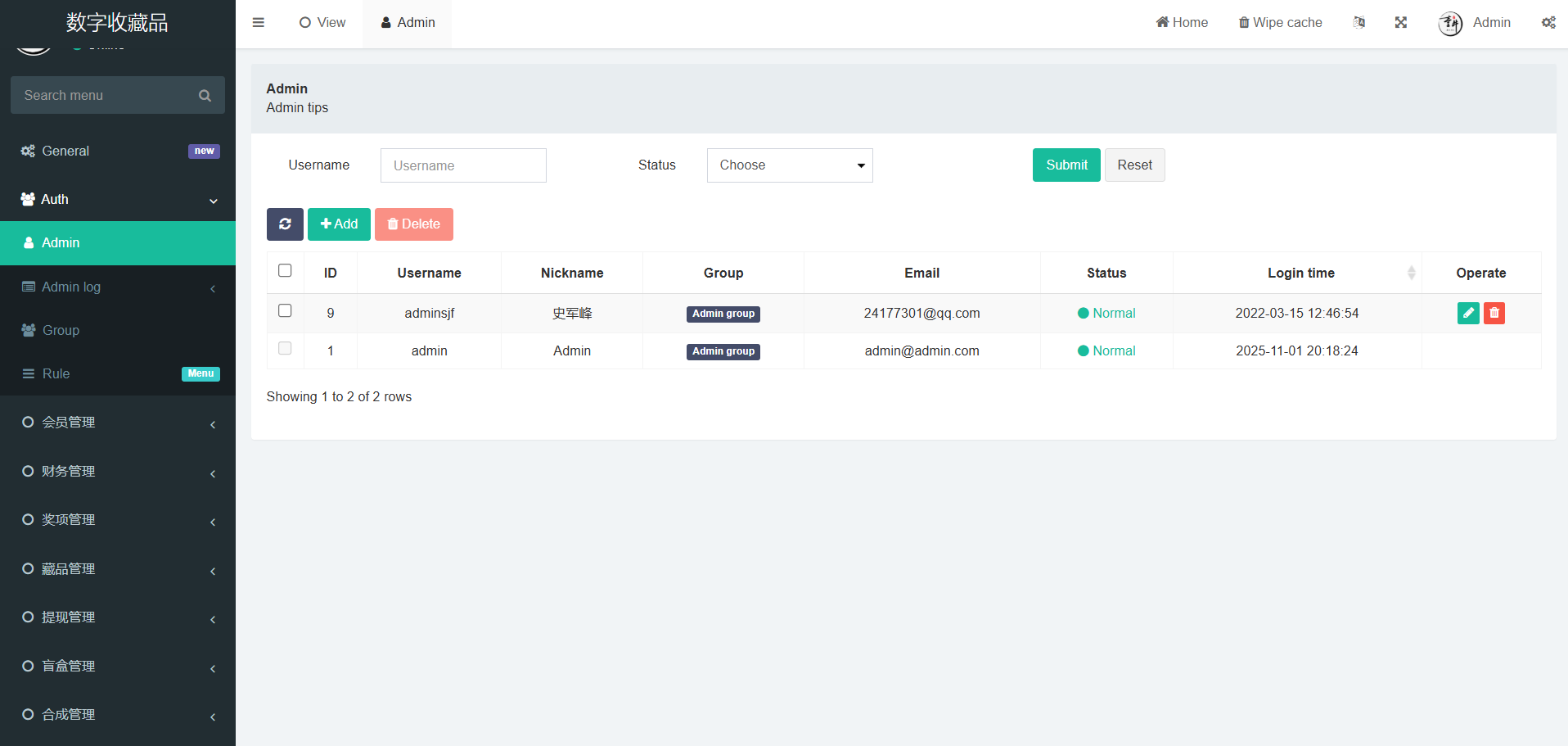
Task: Click the green edit pencil icon for adminsjf
Action: coord(1468,313)
